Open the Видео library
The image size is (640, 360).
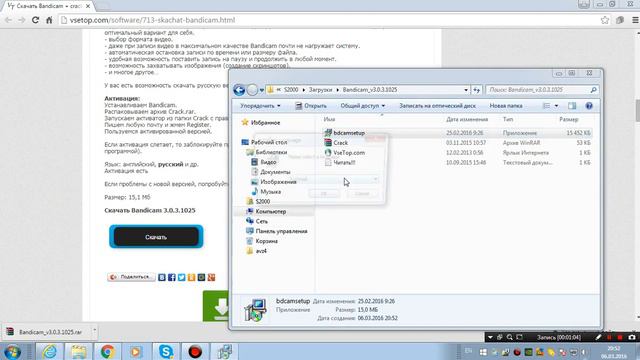tap(268, 162)
